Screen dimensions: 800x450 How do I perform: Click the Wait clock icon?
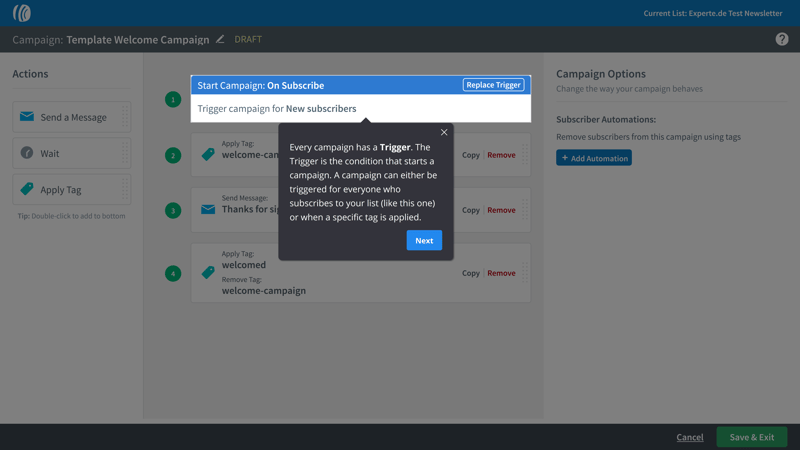click(27, 153)
